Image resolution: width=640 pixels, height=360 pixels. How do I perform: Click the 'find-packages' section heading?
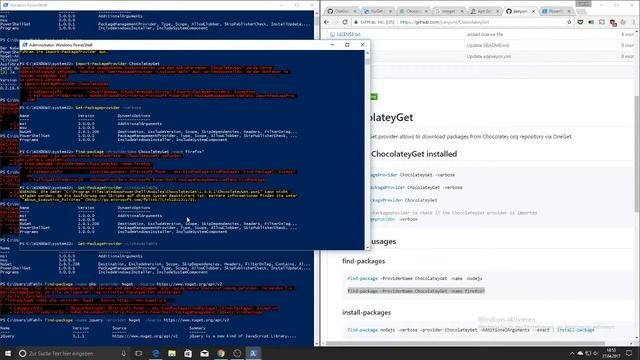[x=364, y=261]
